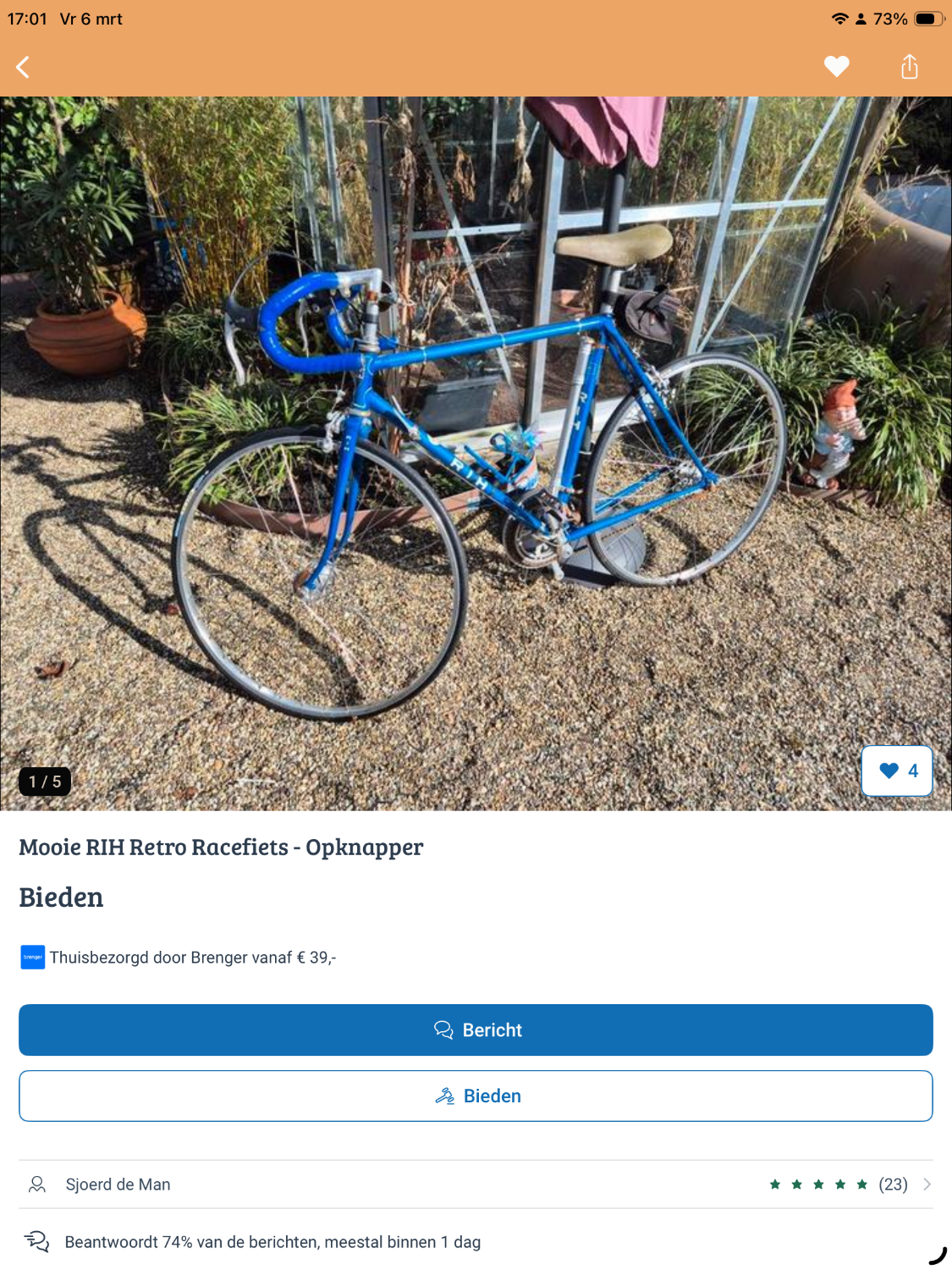Screen dimensions: 952x1270
Task: Place a bid with the Bieden button
Action: tap(476, 1096)
